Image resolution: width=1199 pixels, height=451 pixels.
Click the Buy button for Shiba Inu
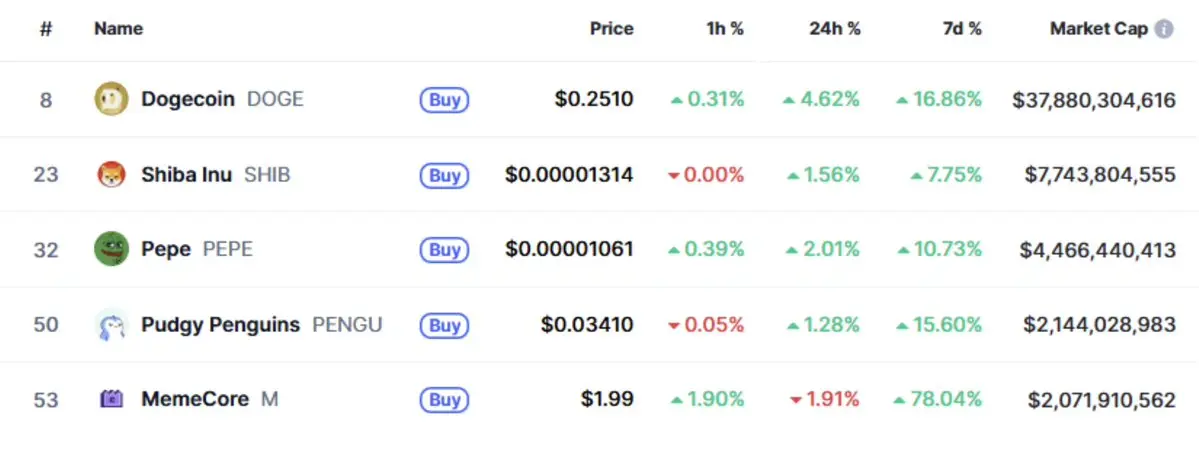(444, 176)
